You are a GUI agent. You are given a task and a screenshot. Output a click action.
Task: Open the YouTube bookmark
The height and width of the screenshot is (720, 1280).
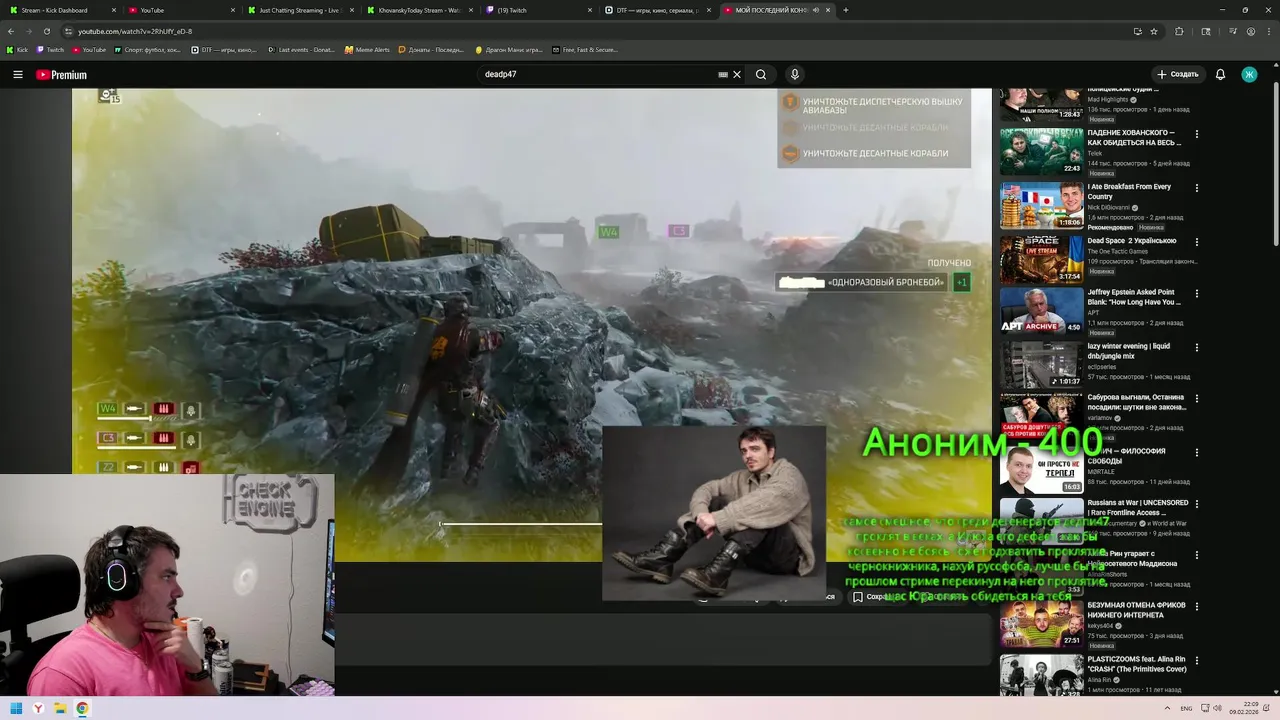point(89,49)
